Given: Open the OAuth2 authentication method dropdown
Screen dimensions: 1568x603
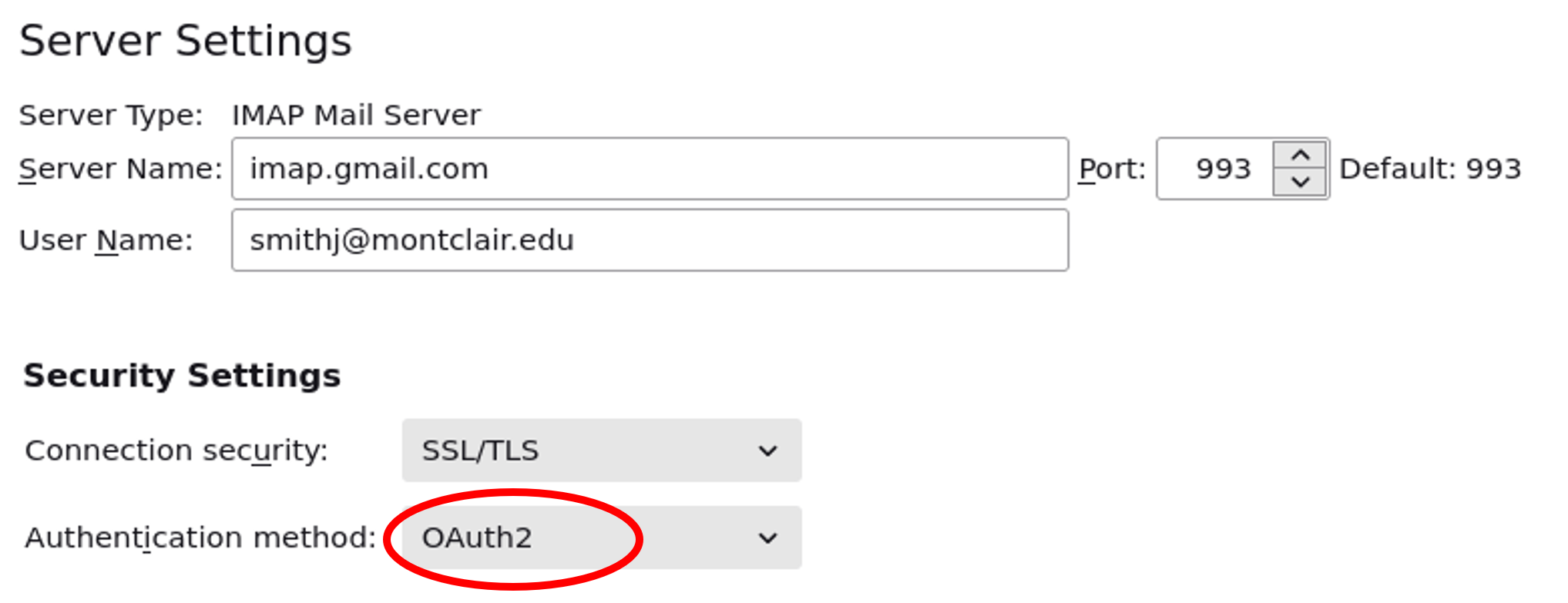Looking at the screenshot, I should [601, 538].
